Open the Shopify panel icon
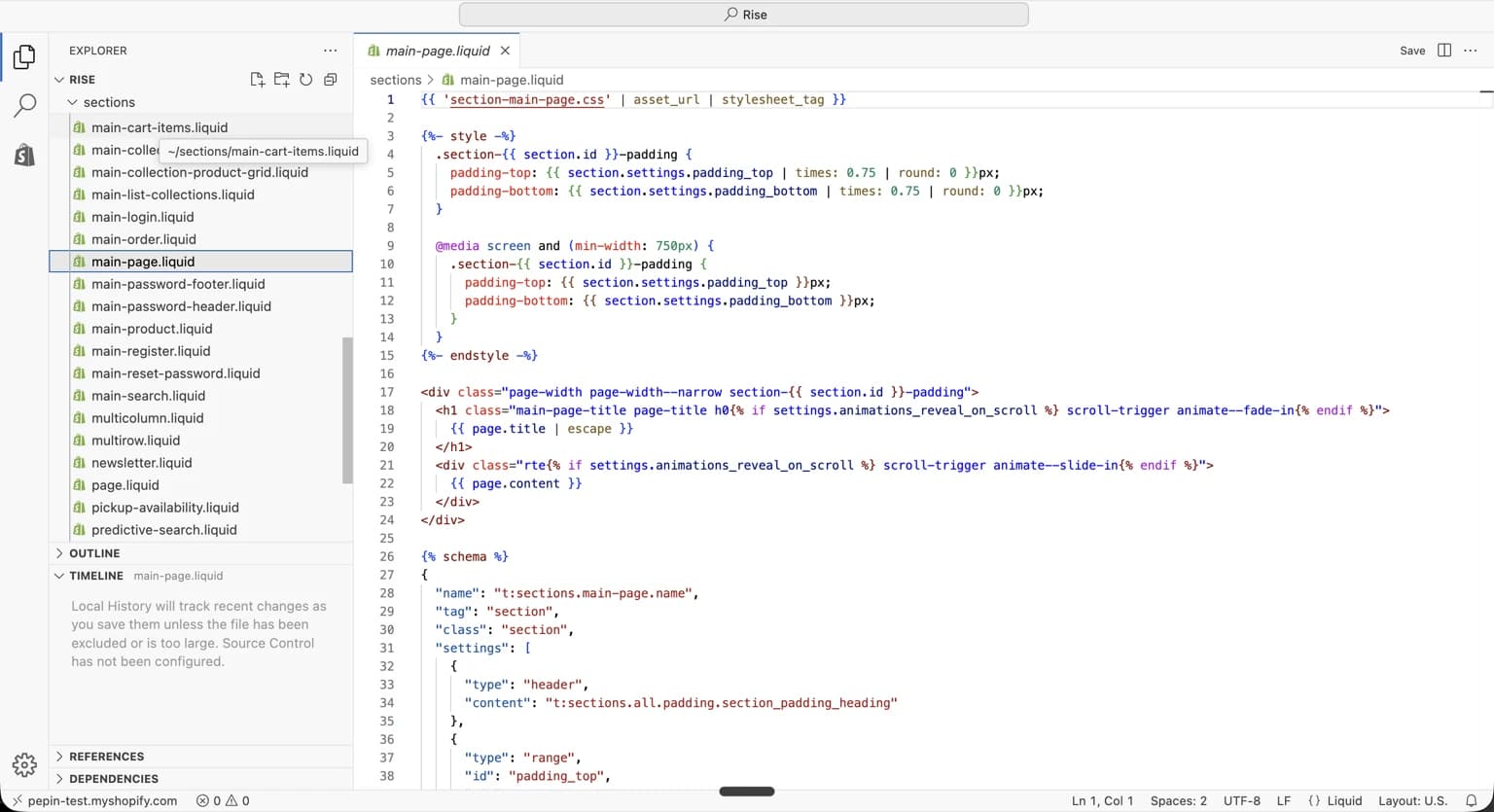Viewport: 1494px width, 812px height. tap(24, 155)
